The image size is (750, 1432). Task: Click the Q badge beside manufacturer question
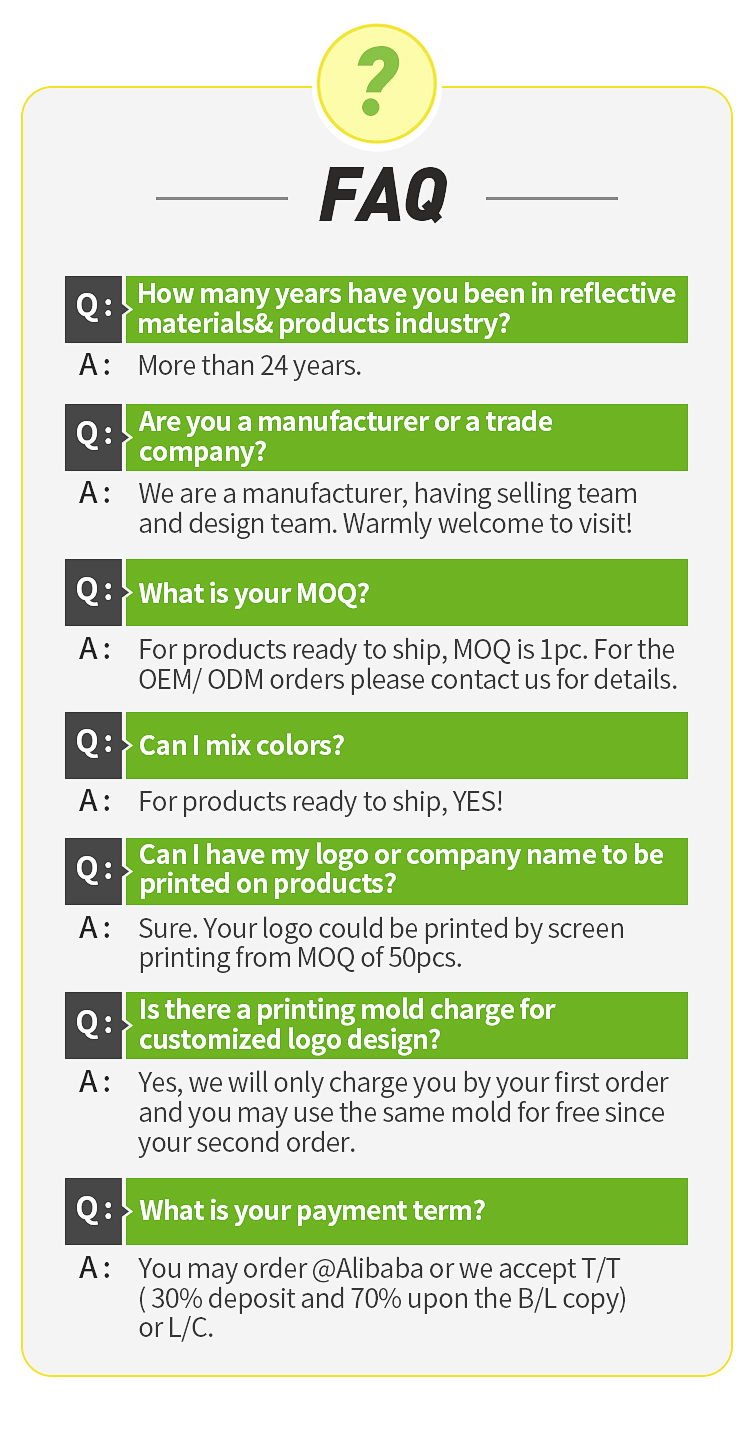click(x=93, y=437)
